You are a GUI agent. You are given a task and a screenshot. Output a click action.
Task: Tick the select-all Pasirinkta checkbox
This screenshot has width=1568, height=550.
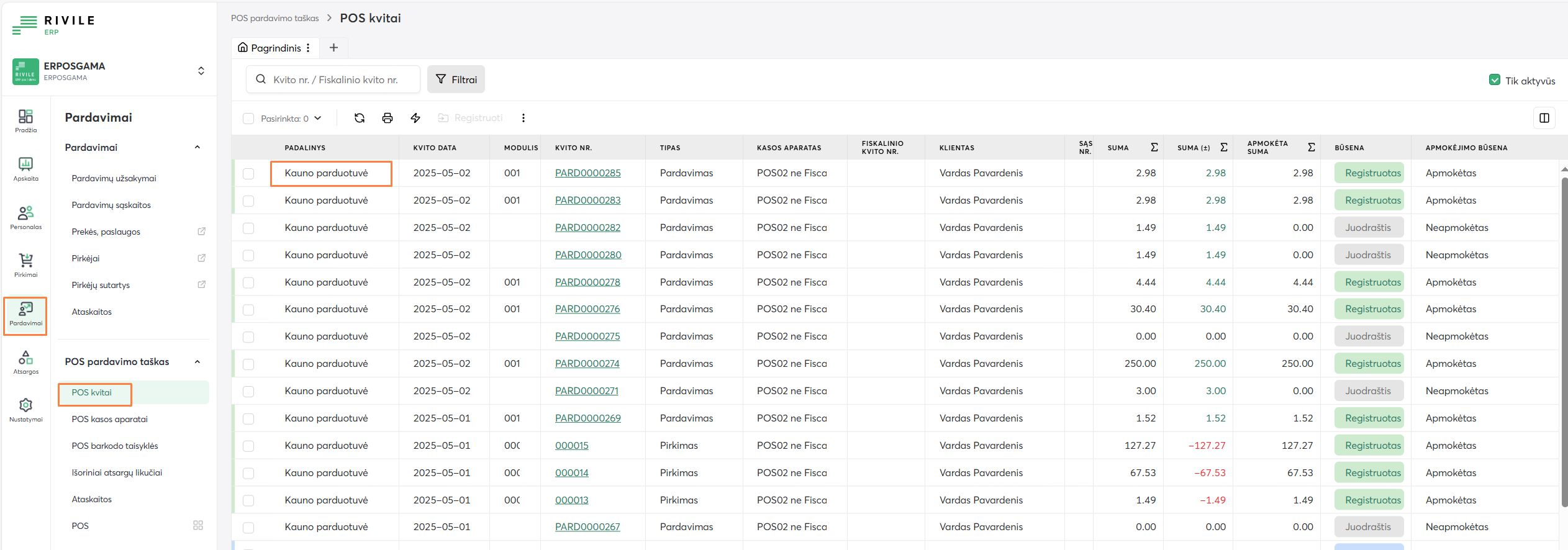(248, 119)
